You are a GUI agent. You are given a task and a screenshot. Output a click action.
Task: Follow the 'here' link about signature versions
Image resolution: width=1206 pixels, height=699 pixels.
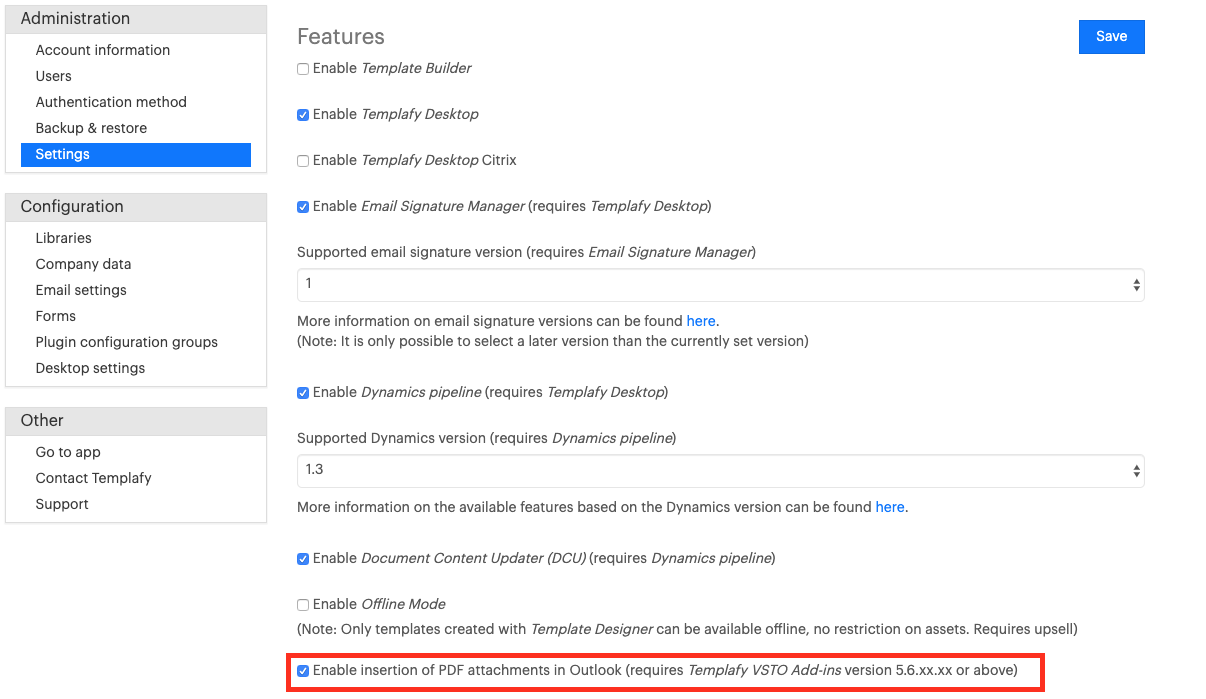click(x=701, y=321)
